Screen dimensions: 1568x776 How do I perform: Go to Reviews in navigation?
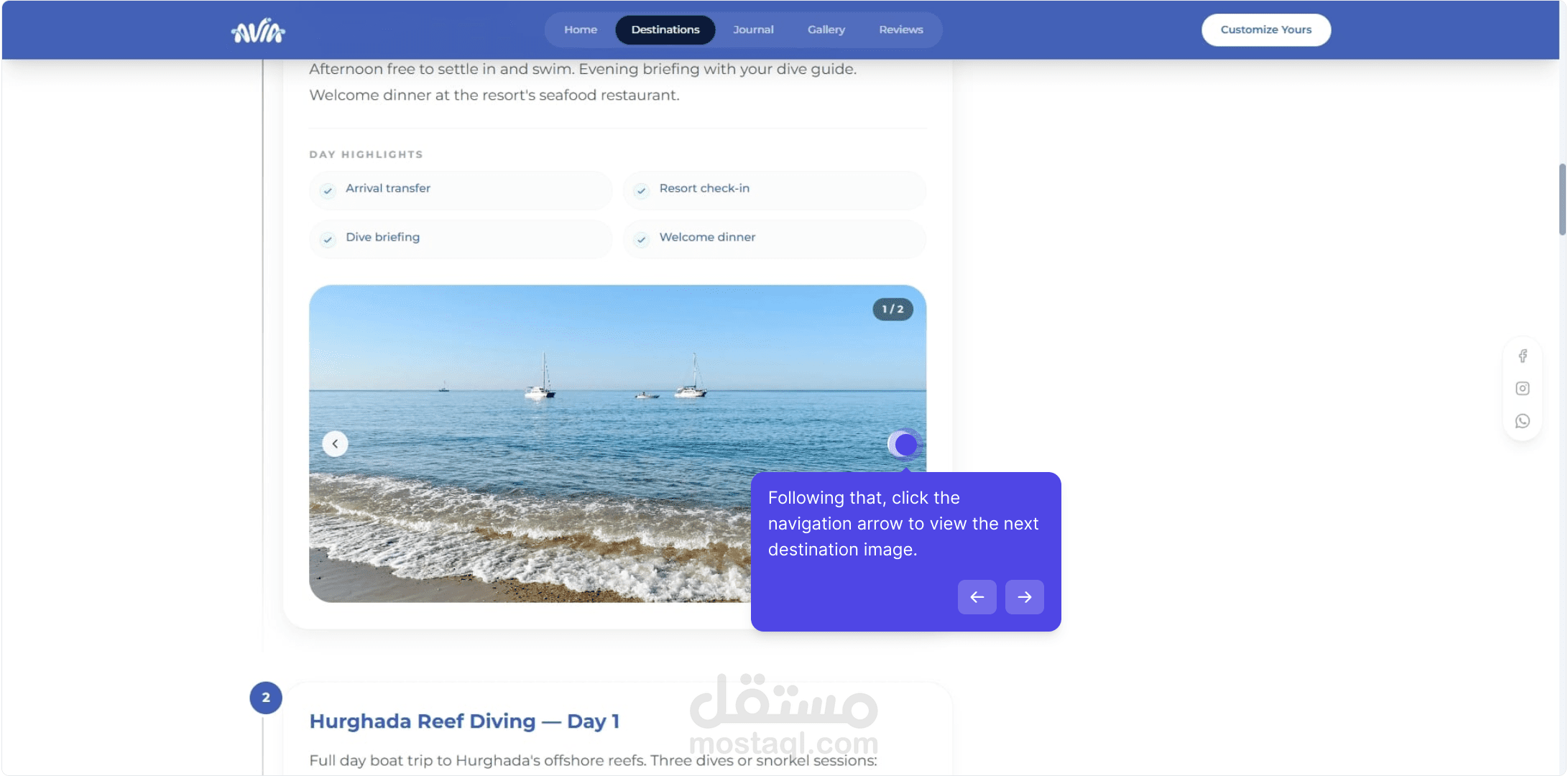click(900, 30)
